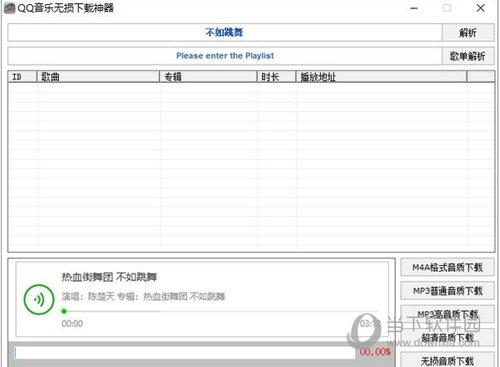500x367 pixels.
Task: Sort by the 专辑 column header
Action: pyautogui.click(x=208, y=77)
